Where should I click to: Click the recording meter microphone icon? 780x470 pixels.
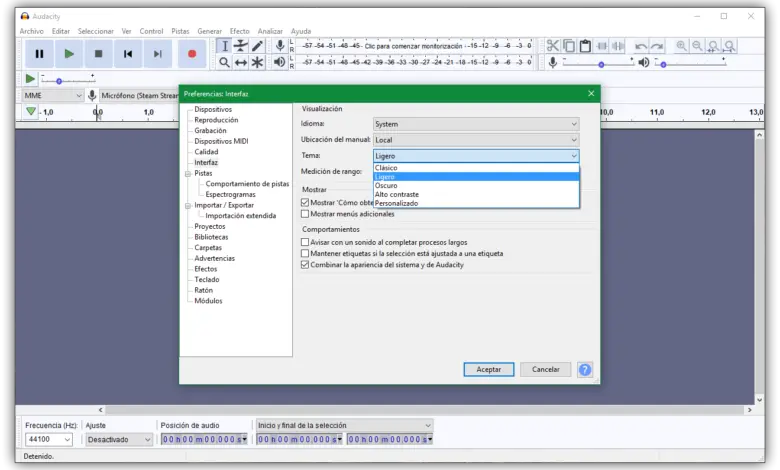(x=280, y=46)
